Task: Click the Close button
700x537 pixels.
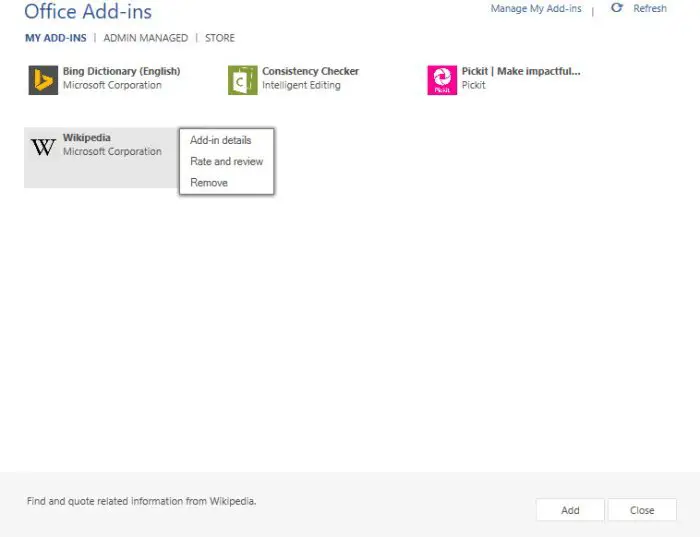Action: pyautogui.click(x=642, y=510)
